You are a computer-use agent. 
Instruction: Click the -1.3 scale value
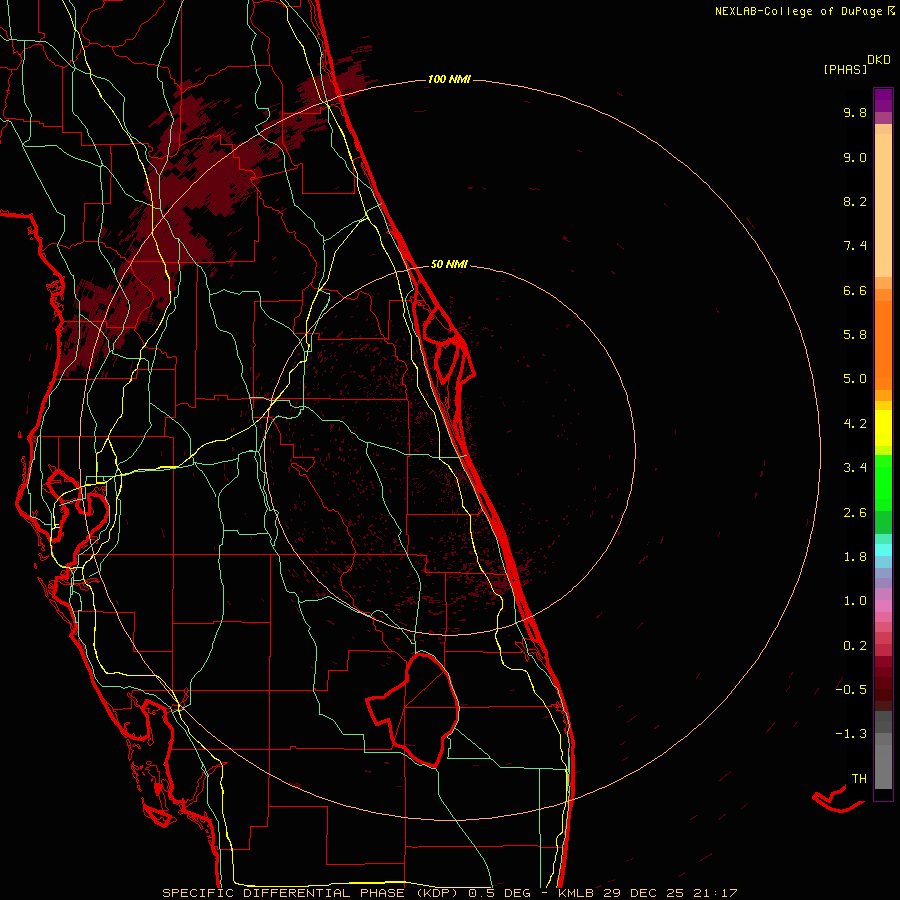[851, 734]
